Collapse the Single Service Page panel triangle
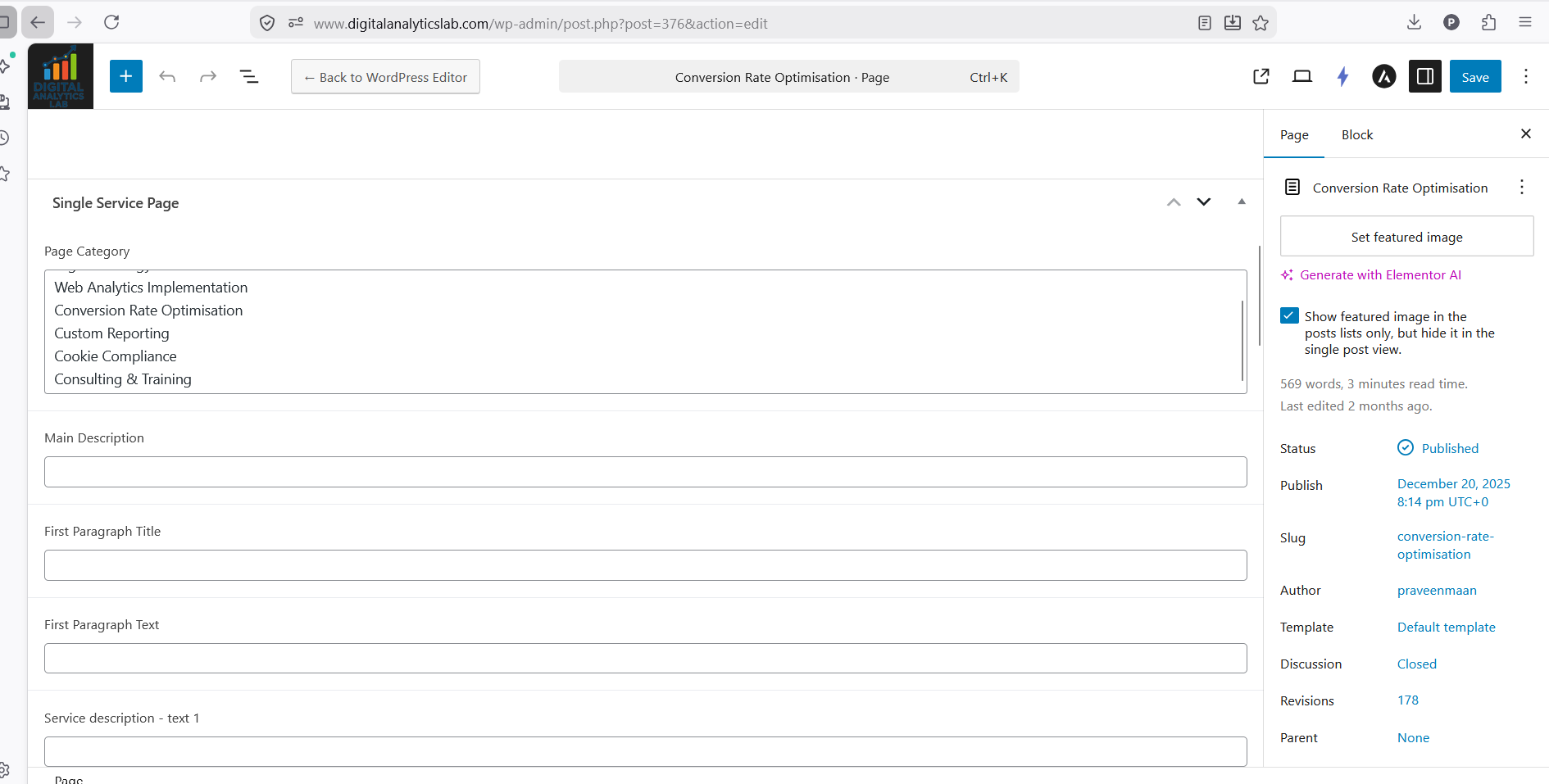The image size is (1549, 784). click(x=1242, y=202)
